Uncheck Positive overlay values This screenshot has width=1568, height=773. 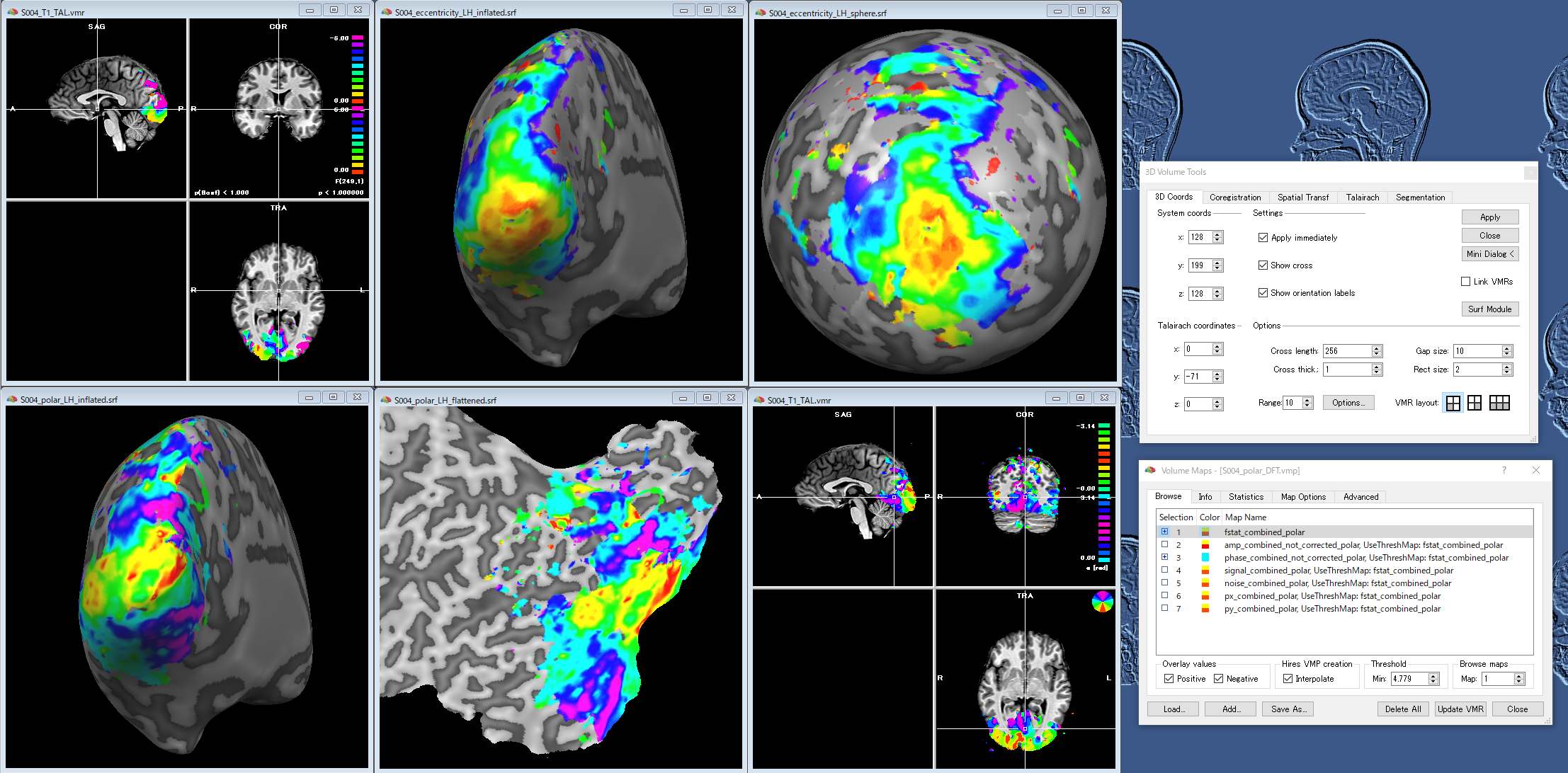pyautogui.click(x=1169, y=678)
